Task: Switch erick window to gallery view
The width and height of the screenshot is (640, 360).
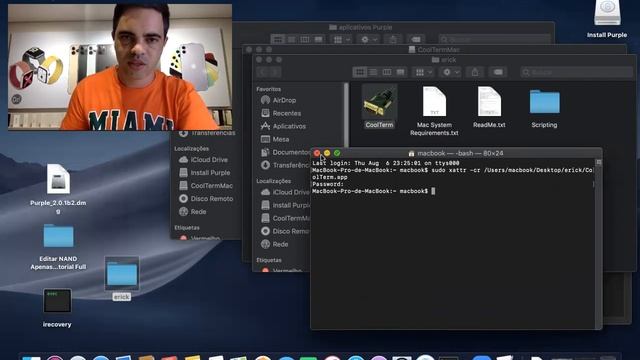Action: 400,72
